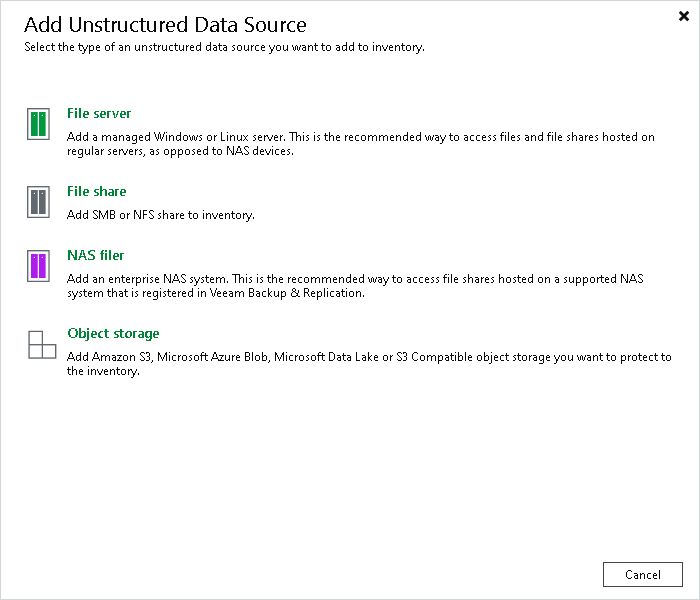The width and height of the screenshot is (700, 600).
Task: Close the Add Unstructured Data Source dialog
Action: (x=684, y=16)
